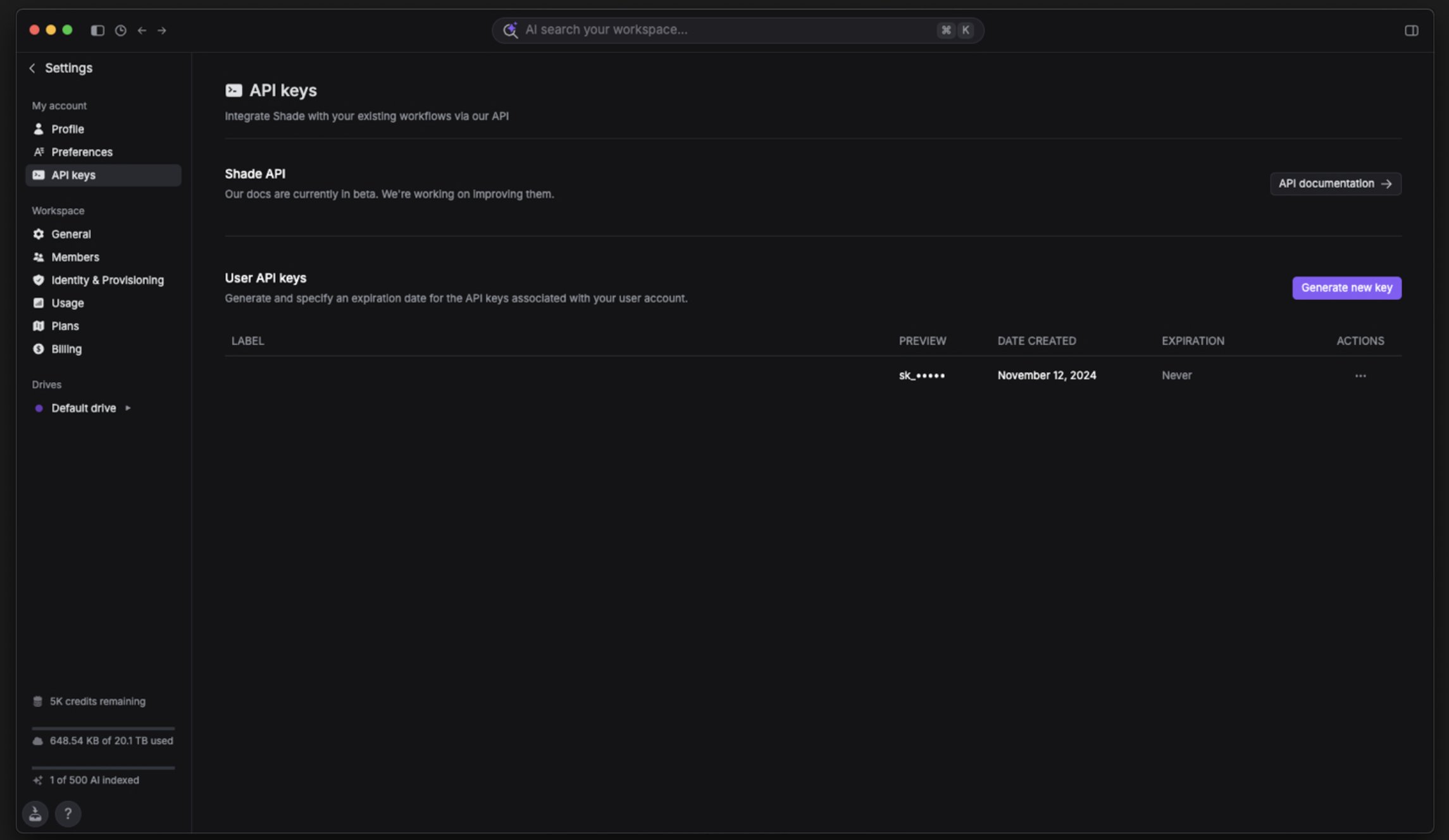Select General under Workspace
This screenshot has height=840, width=1449.
[x=71, y=233]
